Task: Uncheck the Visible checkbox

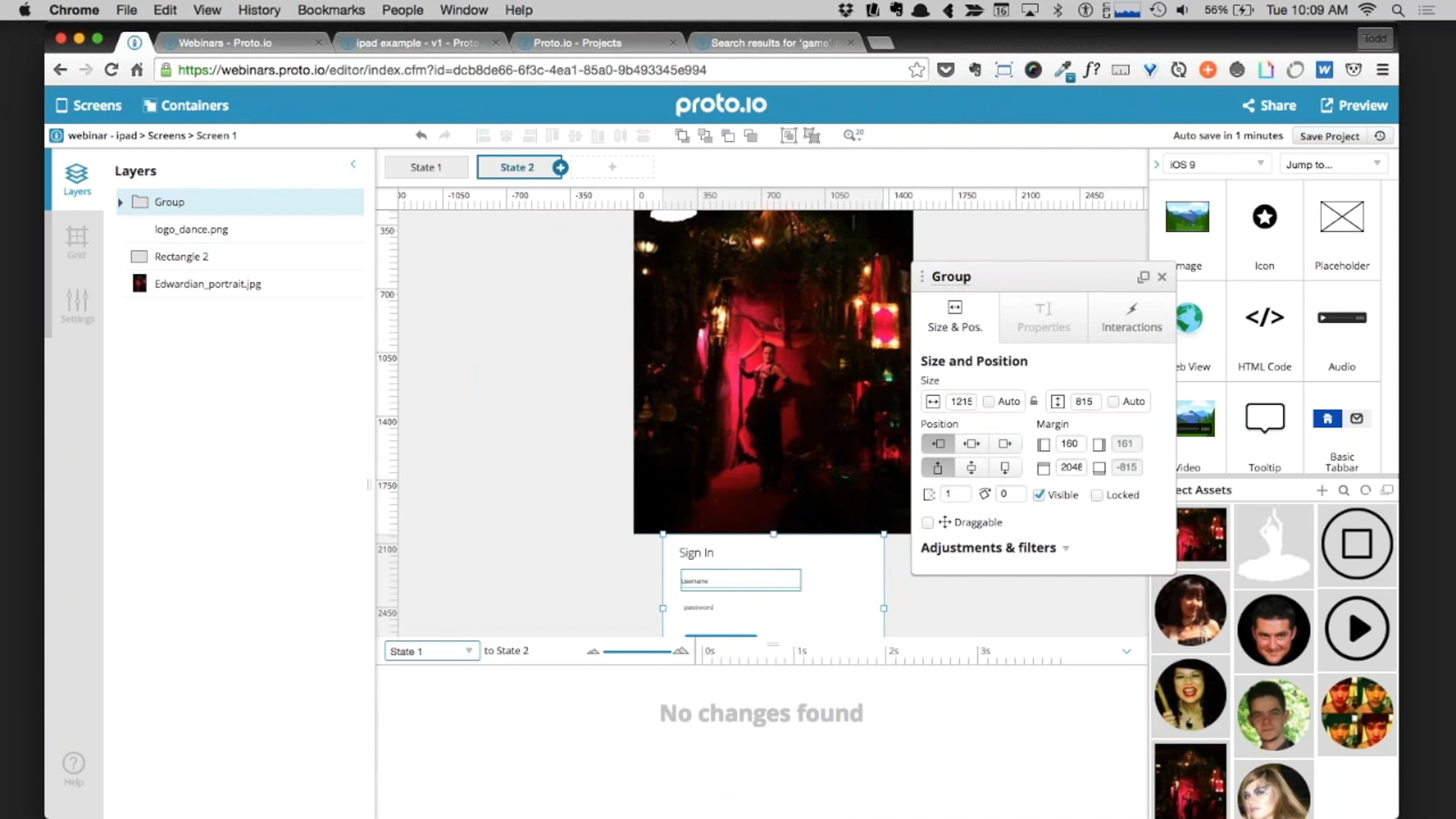Action: (1039, 495)
